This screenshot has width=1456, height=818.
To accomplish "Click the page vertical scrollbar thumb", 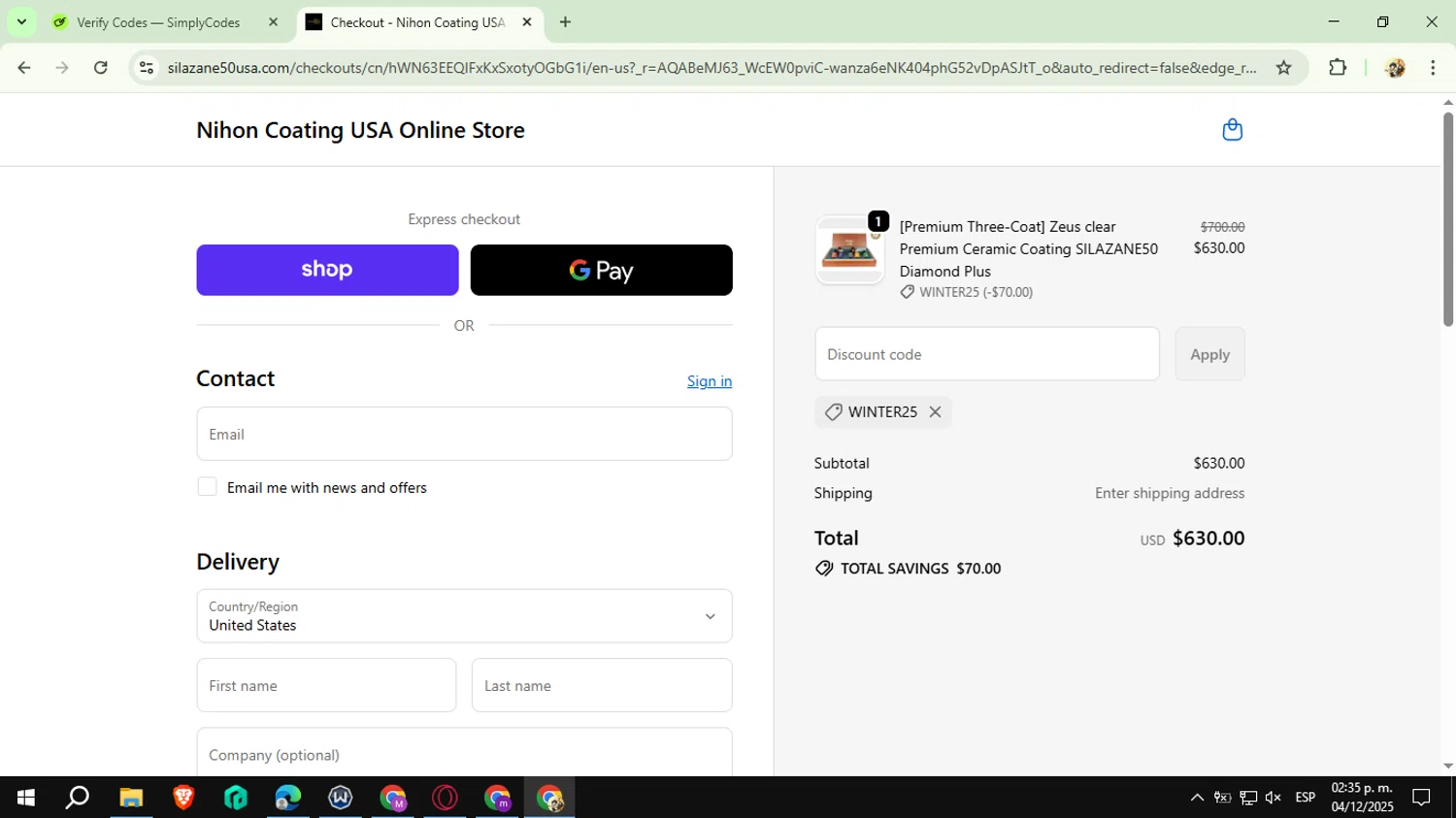I will [x=1448, y=218].
